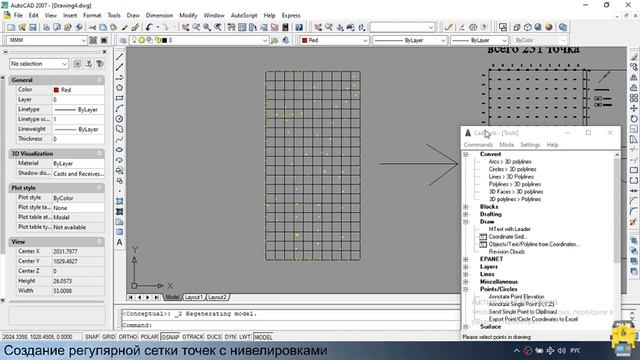The image size is (640, 360).
Task: Open the layer 0 dropdown list
Action: click(x=264, y=40)
